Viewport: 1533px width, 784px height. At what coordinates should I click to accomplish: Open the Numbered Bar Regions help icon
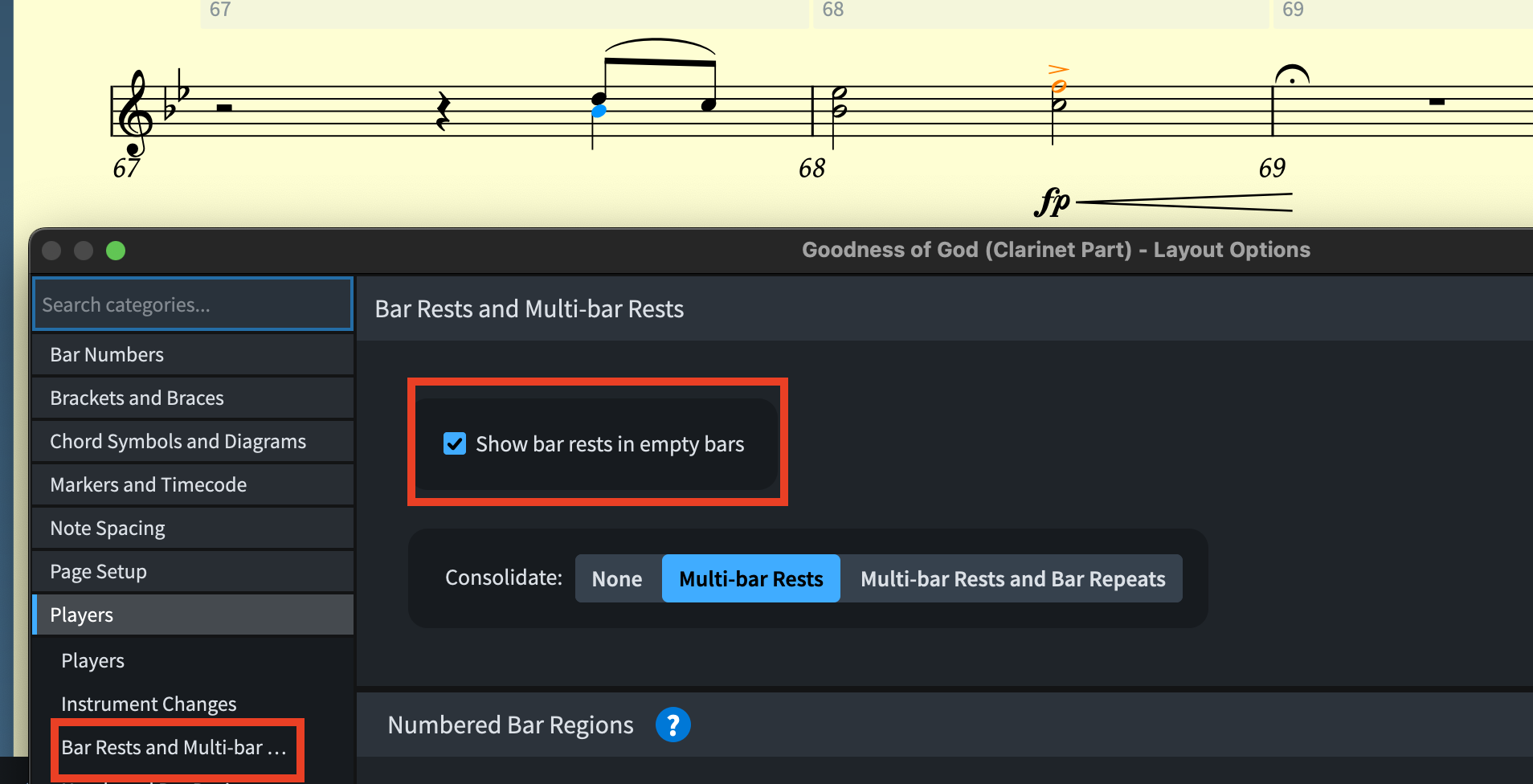672,725
